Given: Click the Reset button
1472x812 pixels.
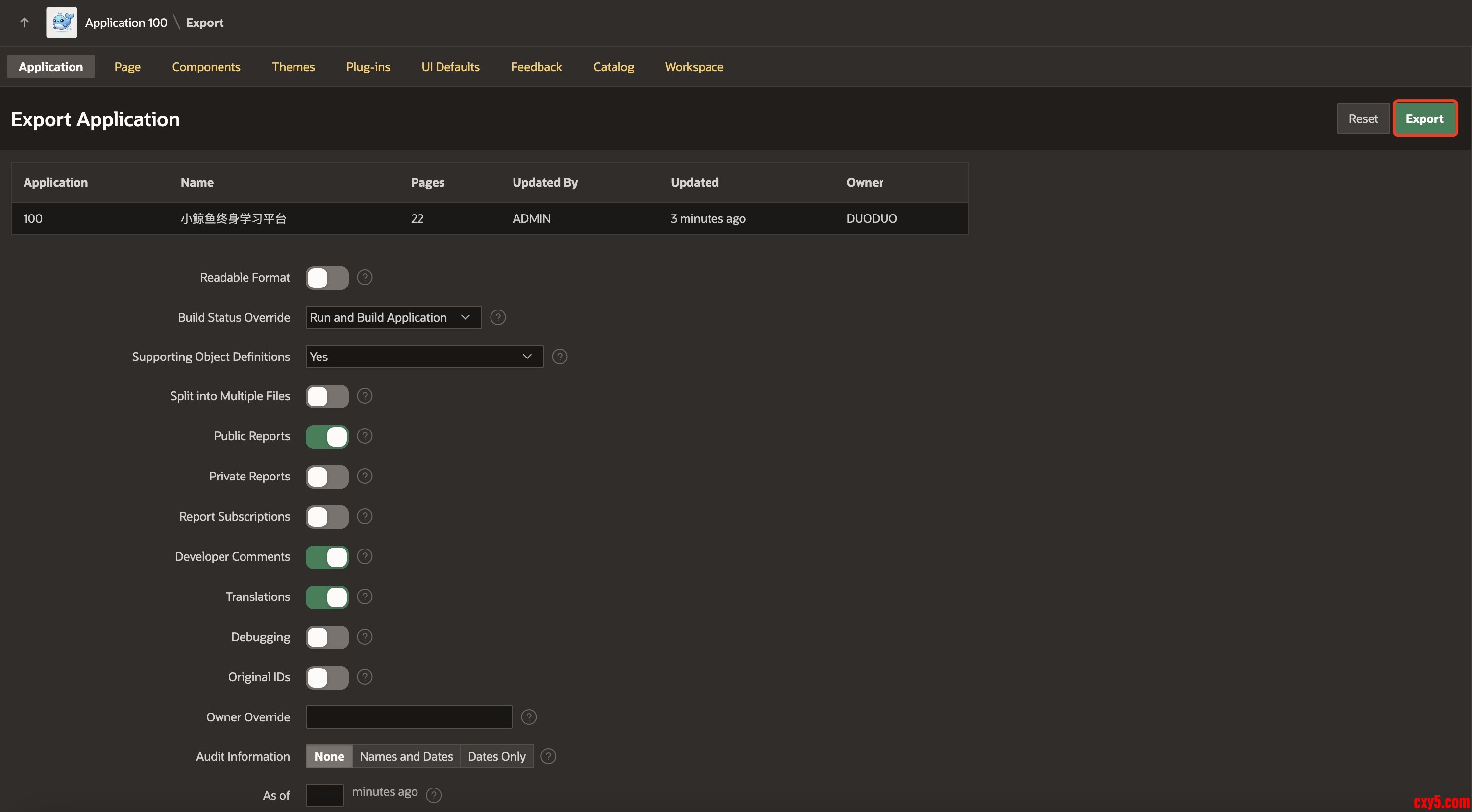Looking at the screenshot, I should pyautogui.click(x=1363, y=119).
